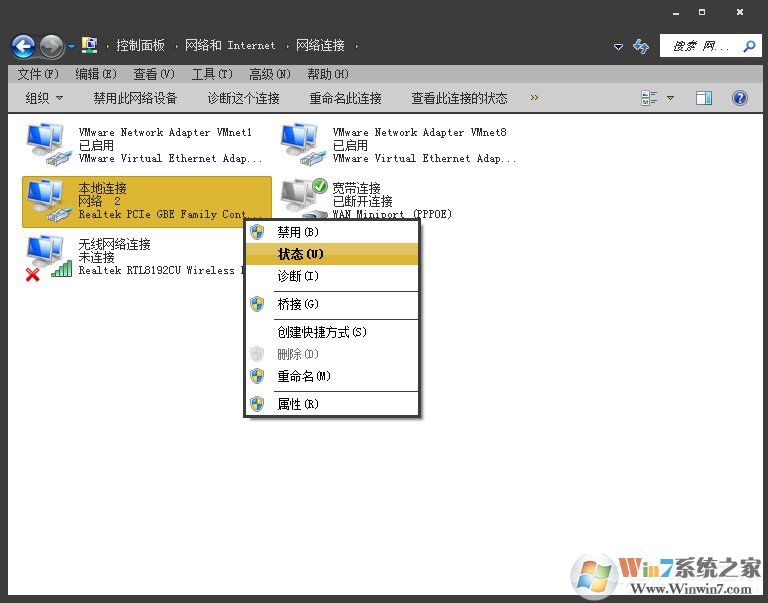Image resolution: width=768 pixels, height=603 pixels.
Task: Click 诊断这个连接 toolbar button
Action: point(243,98)
